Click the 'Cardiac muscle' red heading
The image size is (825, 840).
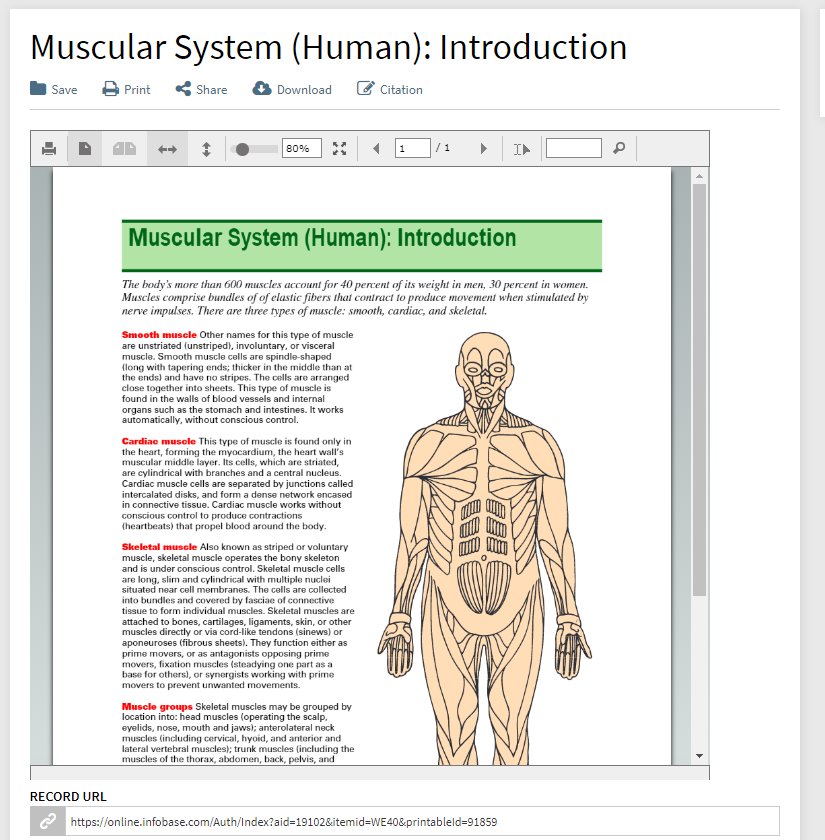[159, 441]
